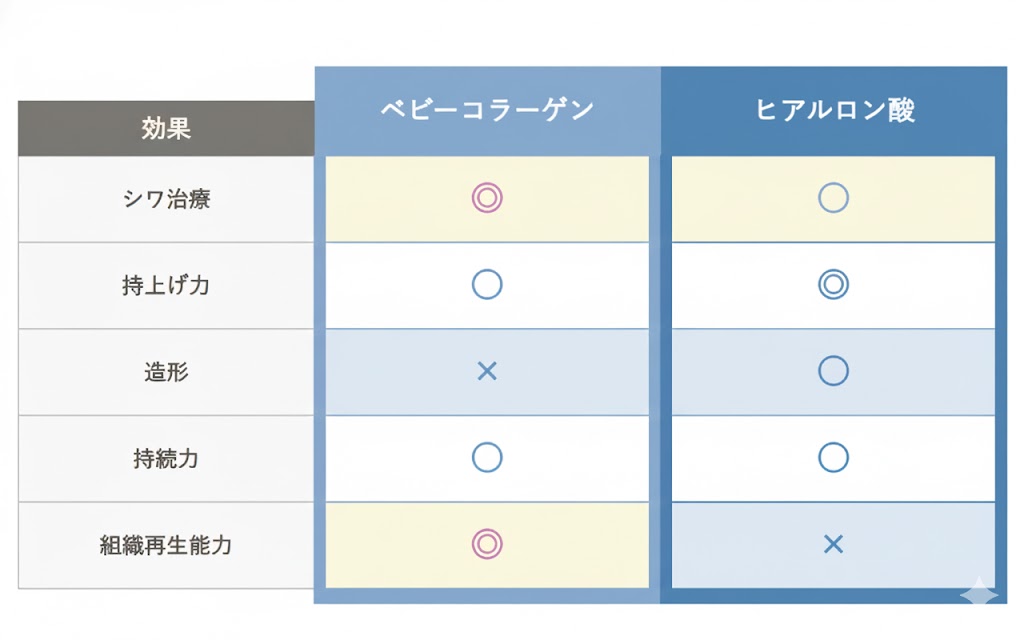Click the X mark for 組織再生能力 under ヒアルロン酸
This screenshot has width=1024, height=640.
pyautogui.click(x=833, y=544)
